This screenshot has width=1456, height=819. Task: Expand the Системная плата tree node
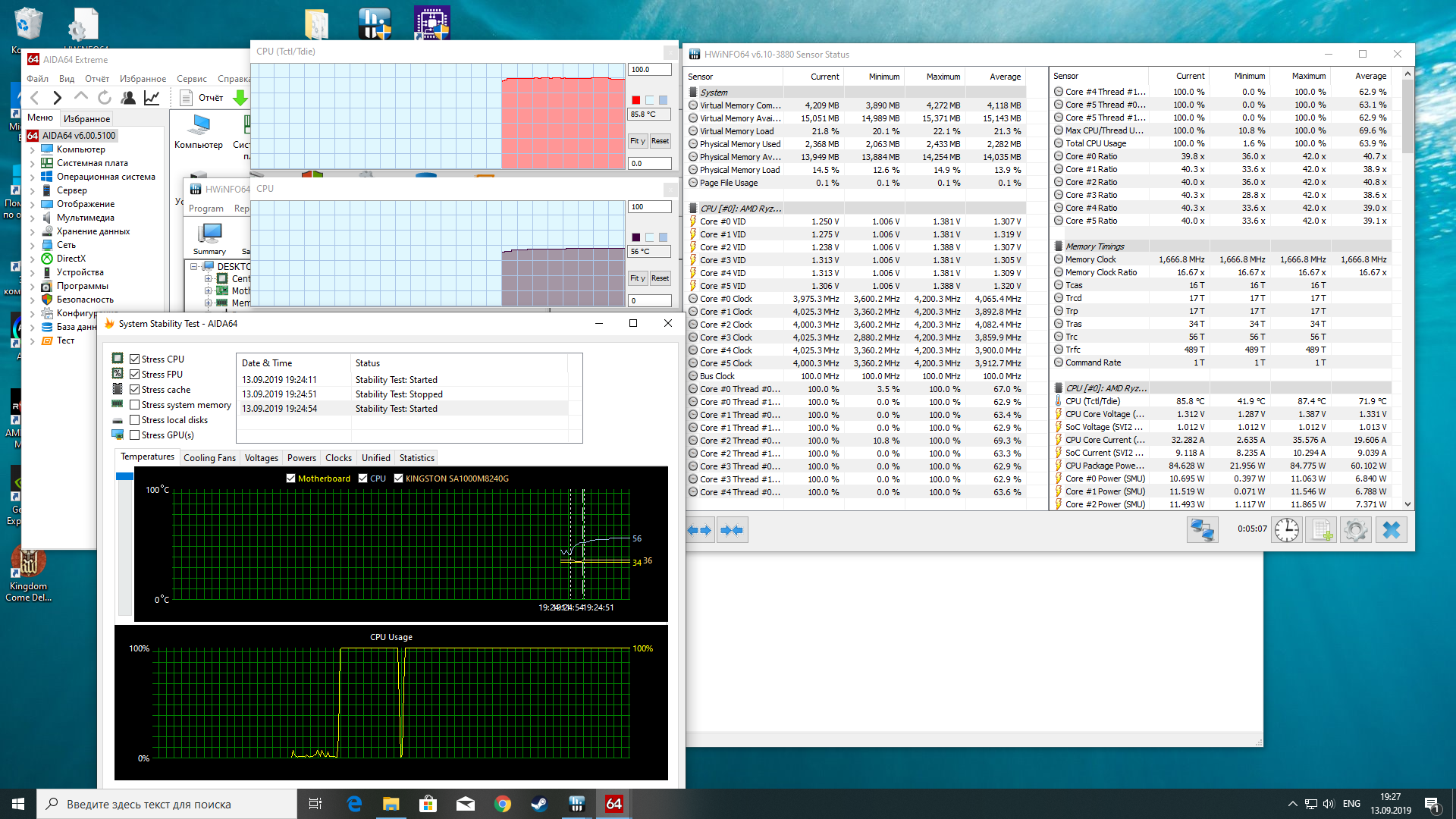pyautogui.click(x=33, y=164)
